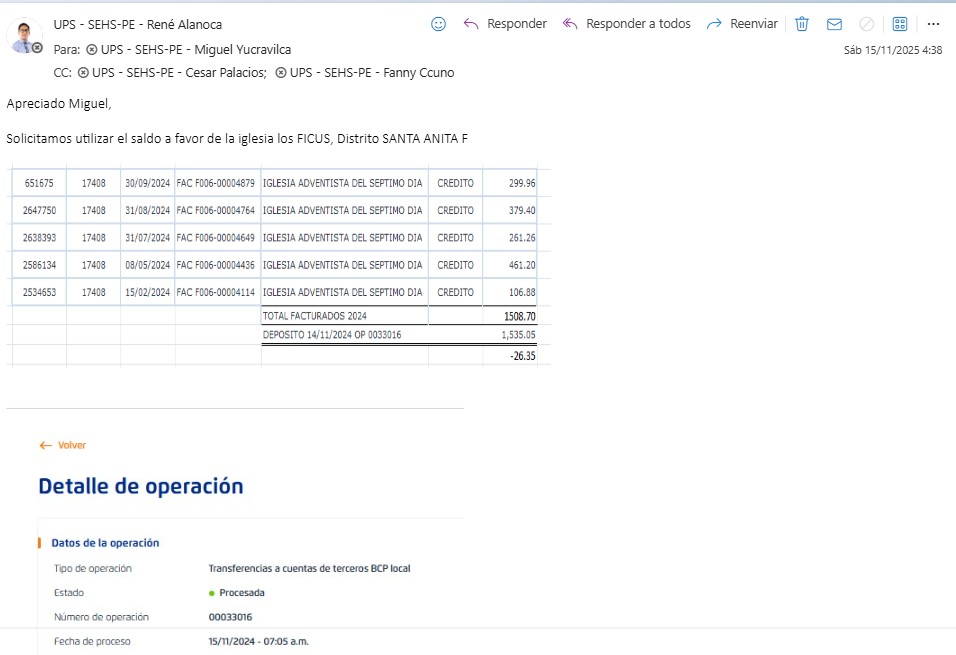Image resolution: width=956 pixels, height=655 pixels.
Task: Click the Volver back arrow link
Action: point(63,445)
